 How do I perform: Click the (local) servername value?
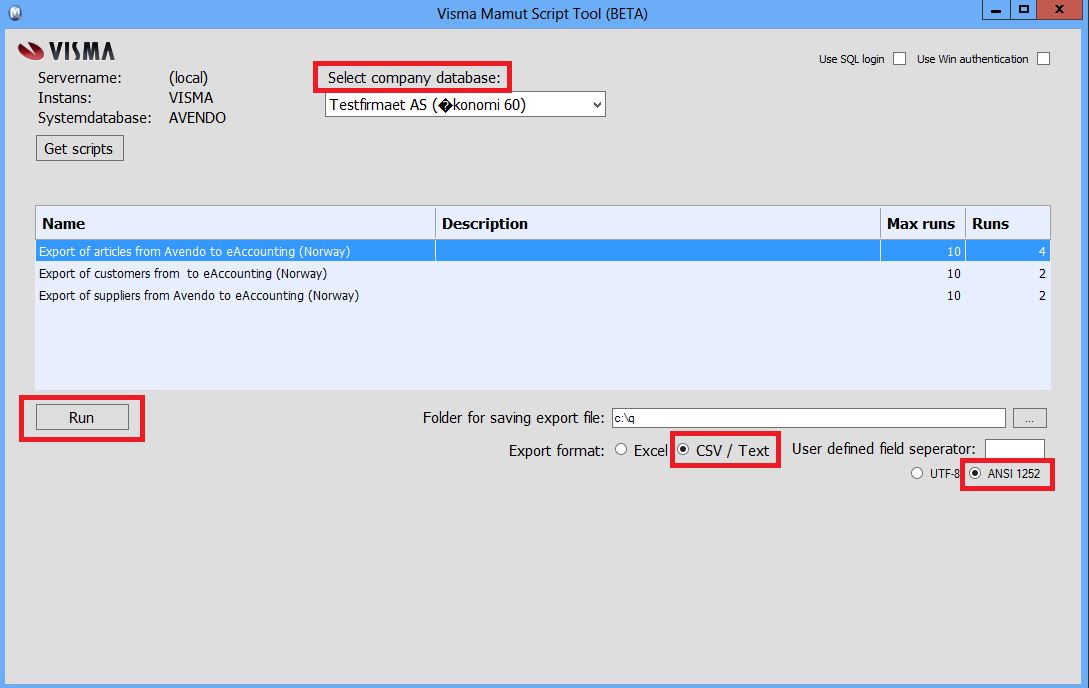point(188,78)
